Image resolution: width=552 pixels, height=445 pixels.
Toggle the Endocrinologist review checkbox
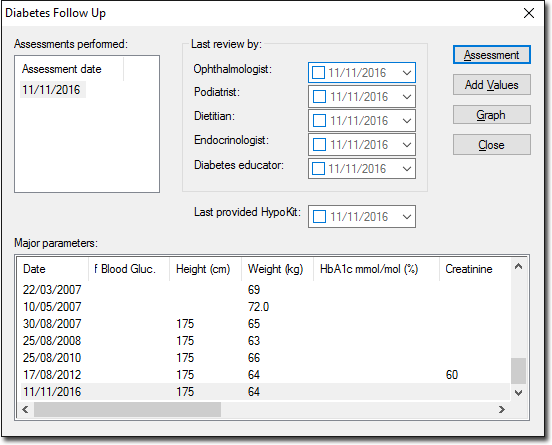(x=319, y=144)
